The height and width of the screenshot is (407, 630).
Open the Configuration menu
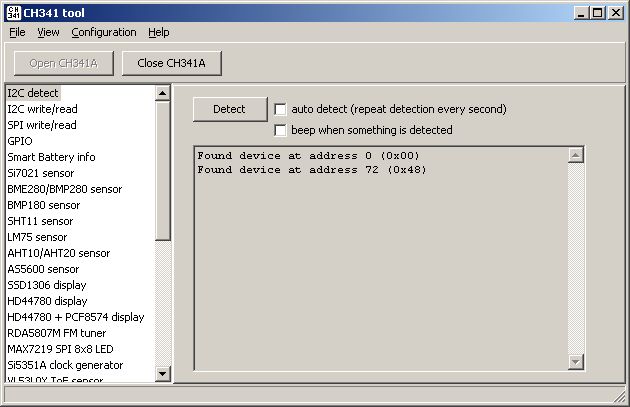pos(104,32)
